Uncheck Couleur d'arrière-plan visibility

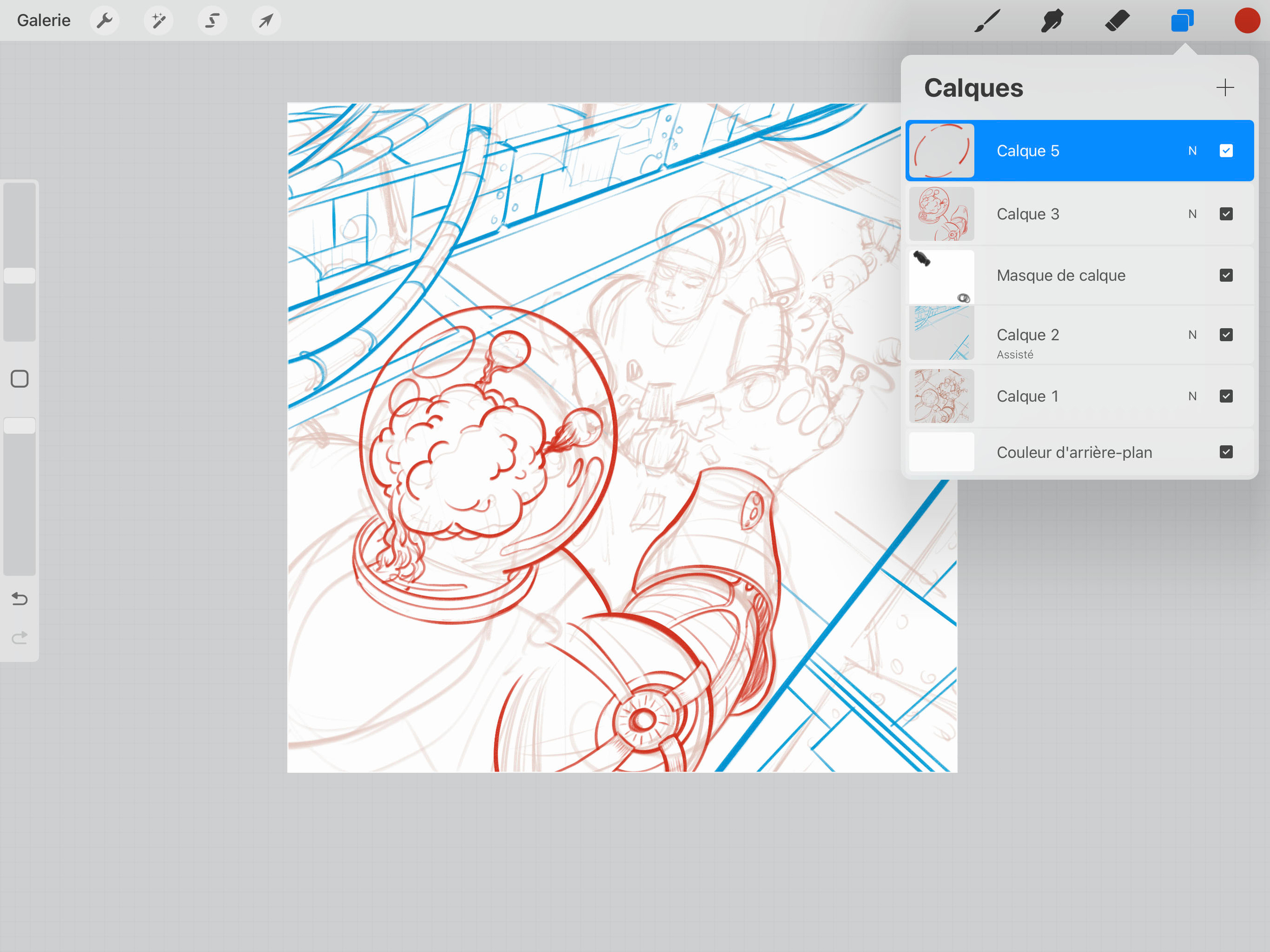(x=1226, y=452)
